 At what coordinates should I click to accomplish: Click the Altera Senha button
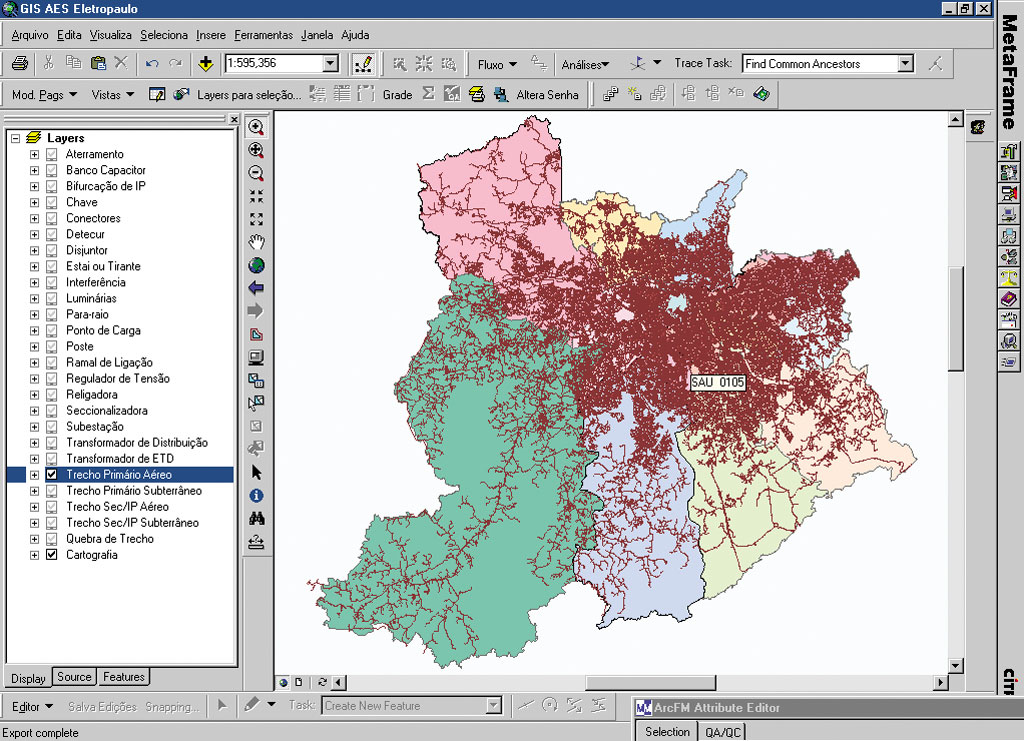click(x=546, y=95)
